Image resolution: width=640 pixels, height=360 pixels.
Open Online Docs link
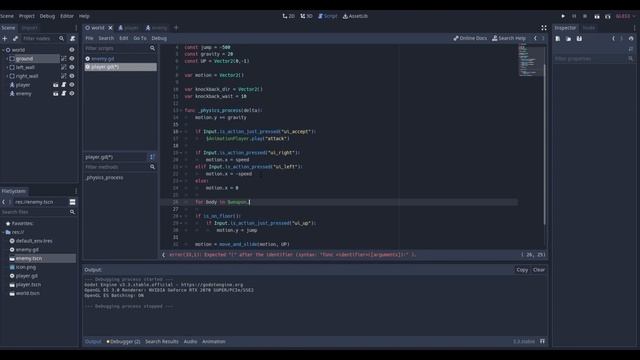click(470, 38)
